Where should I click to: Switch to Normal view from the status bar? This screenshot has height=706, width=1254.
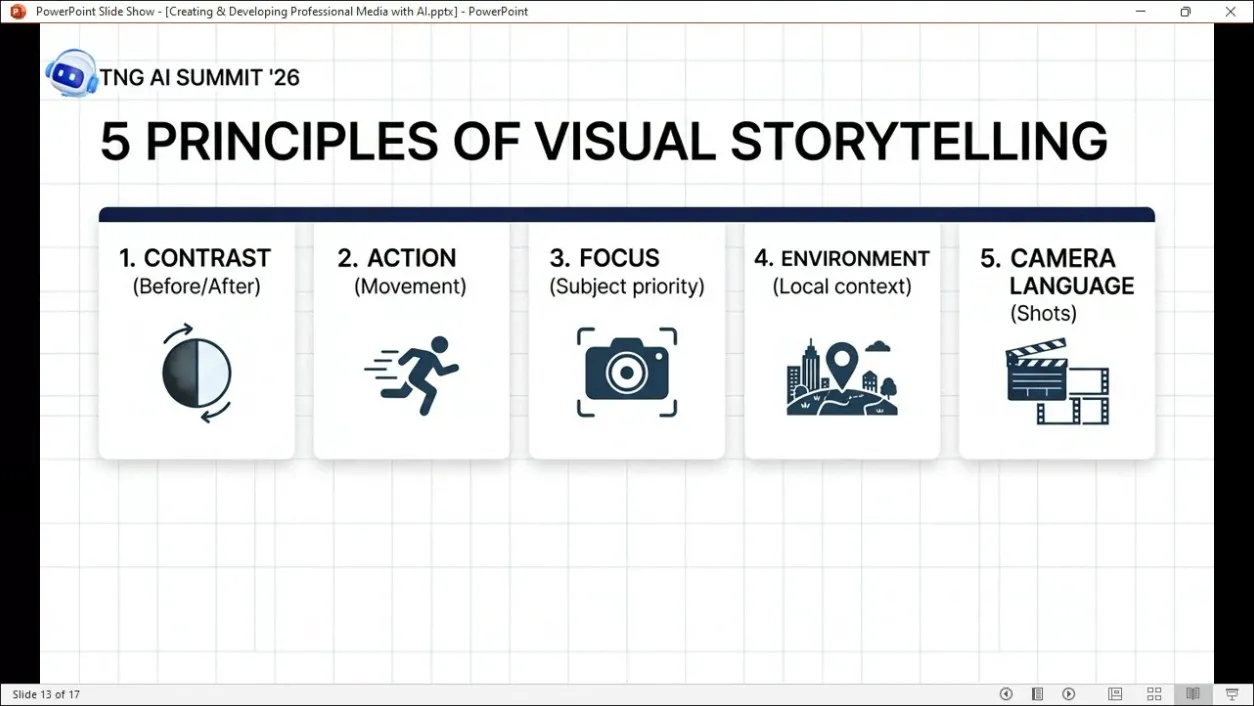1115,694
